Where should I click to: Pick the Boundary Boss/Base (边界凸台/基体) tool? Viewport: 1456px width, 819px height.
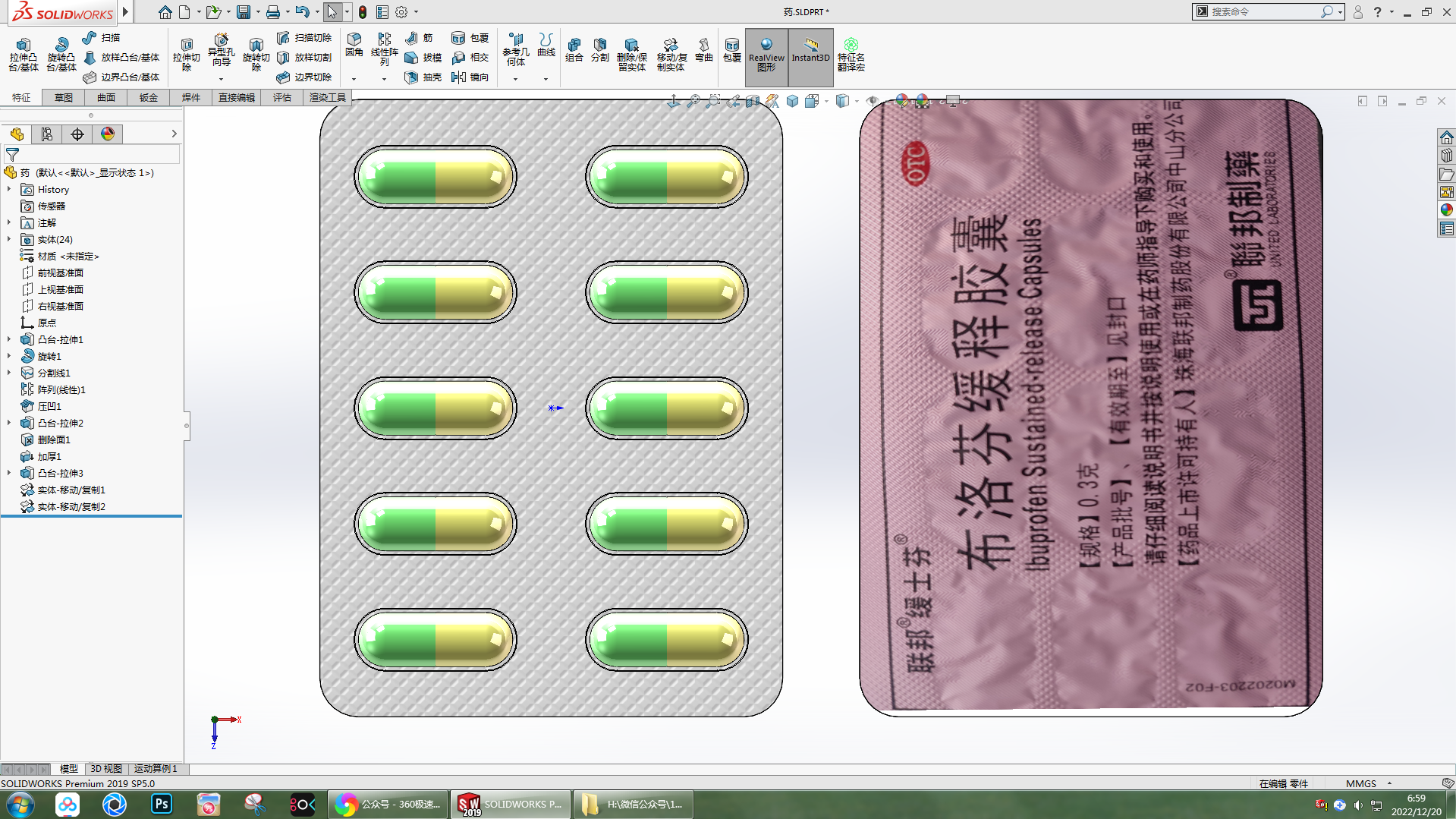tap(121, 77)
